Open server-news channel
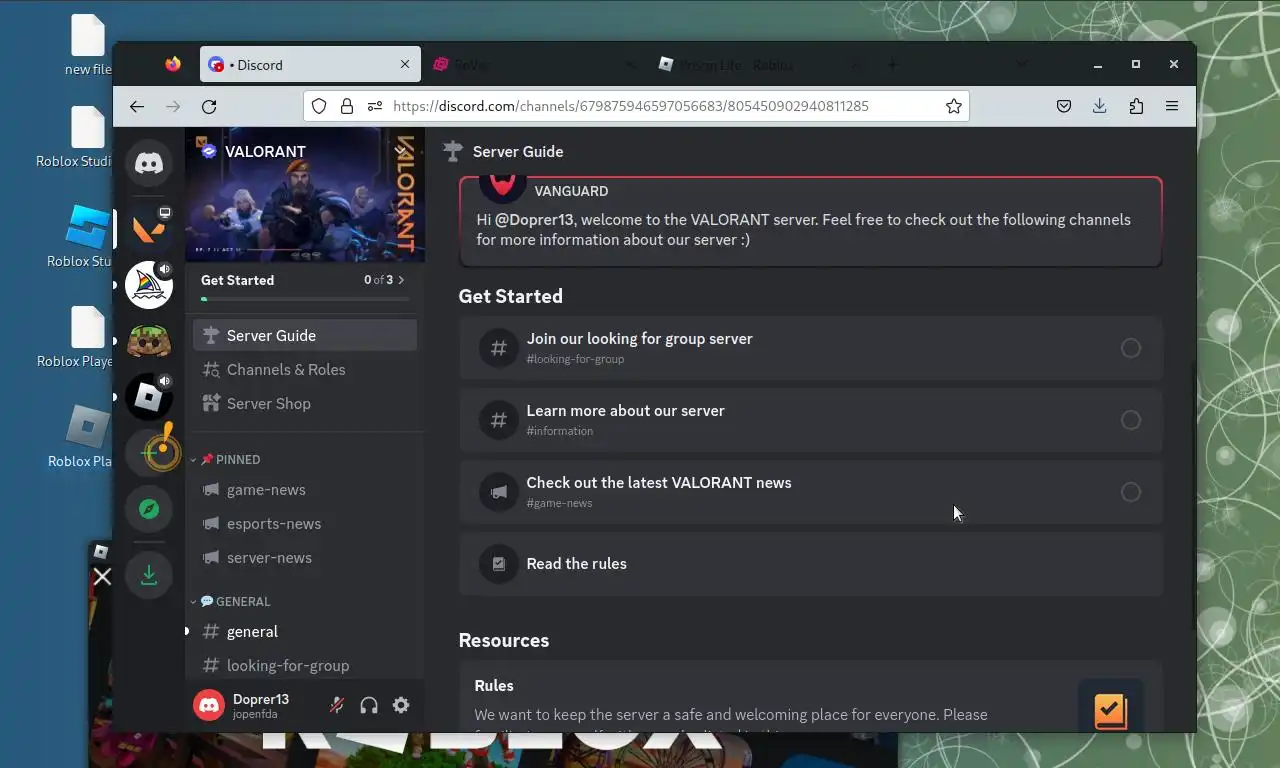Screen dimensions: 1280x768 coord(305,557)
